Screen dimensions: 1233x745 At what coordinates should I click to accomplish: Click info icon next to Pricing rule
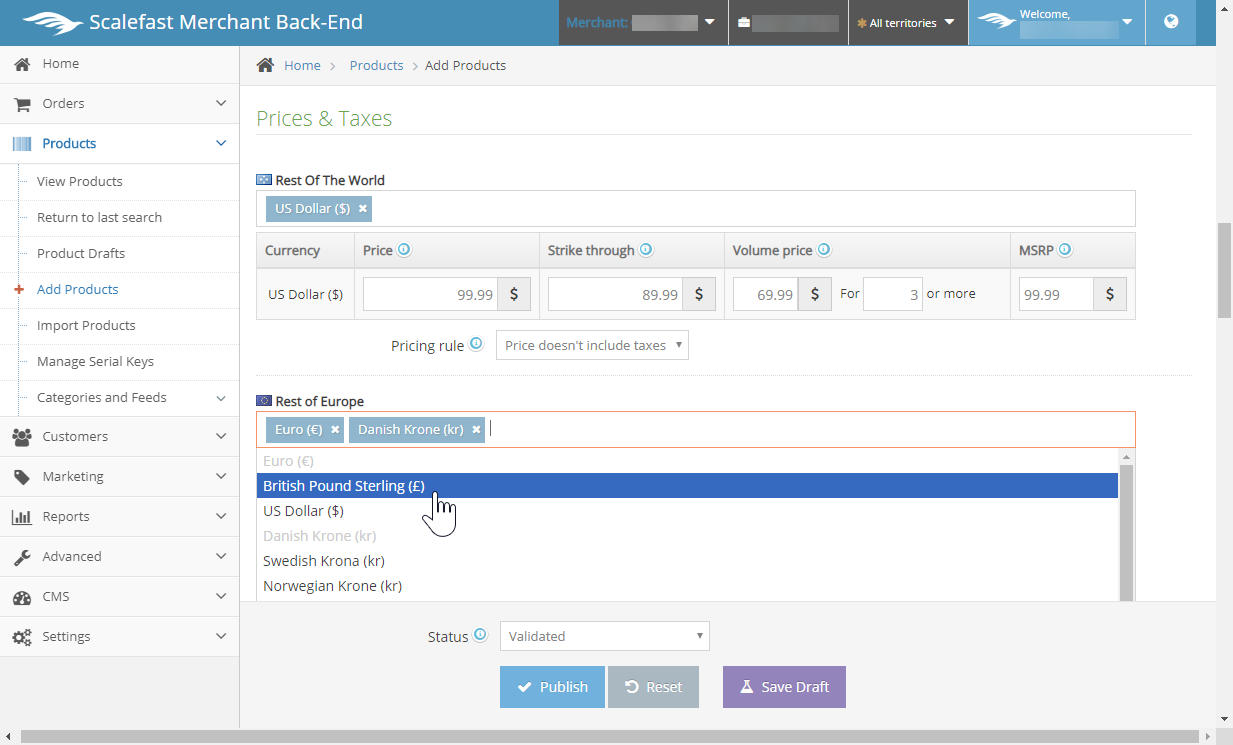pyautogui.click(x=476, y=344)
